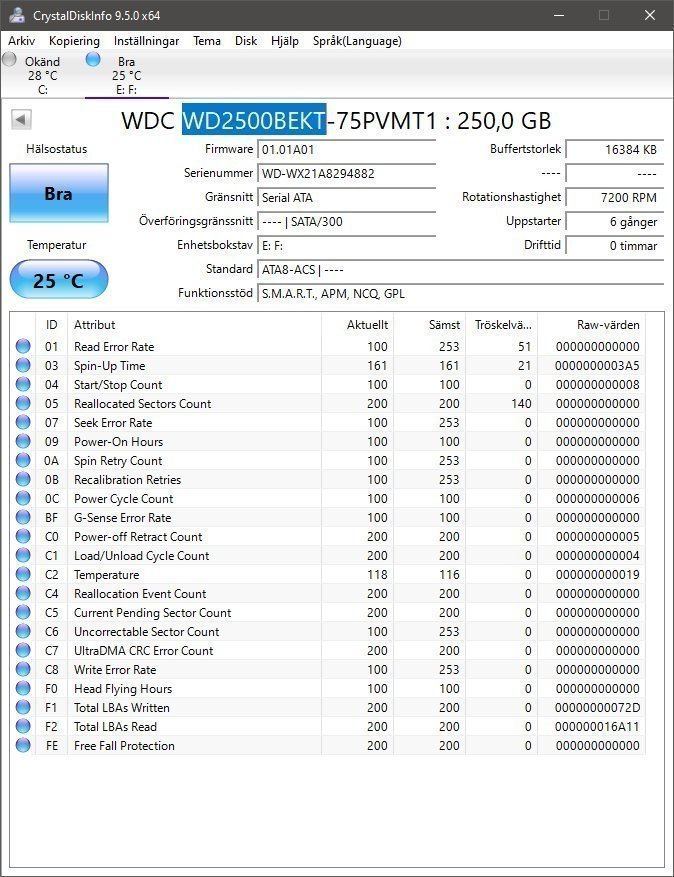Click raw value 000000016A11 for Total LBAs Read
The height and width of the screenshot is (877, 674).
click(597, 727)
